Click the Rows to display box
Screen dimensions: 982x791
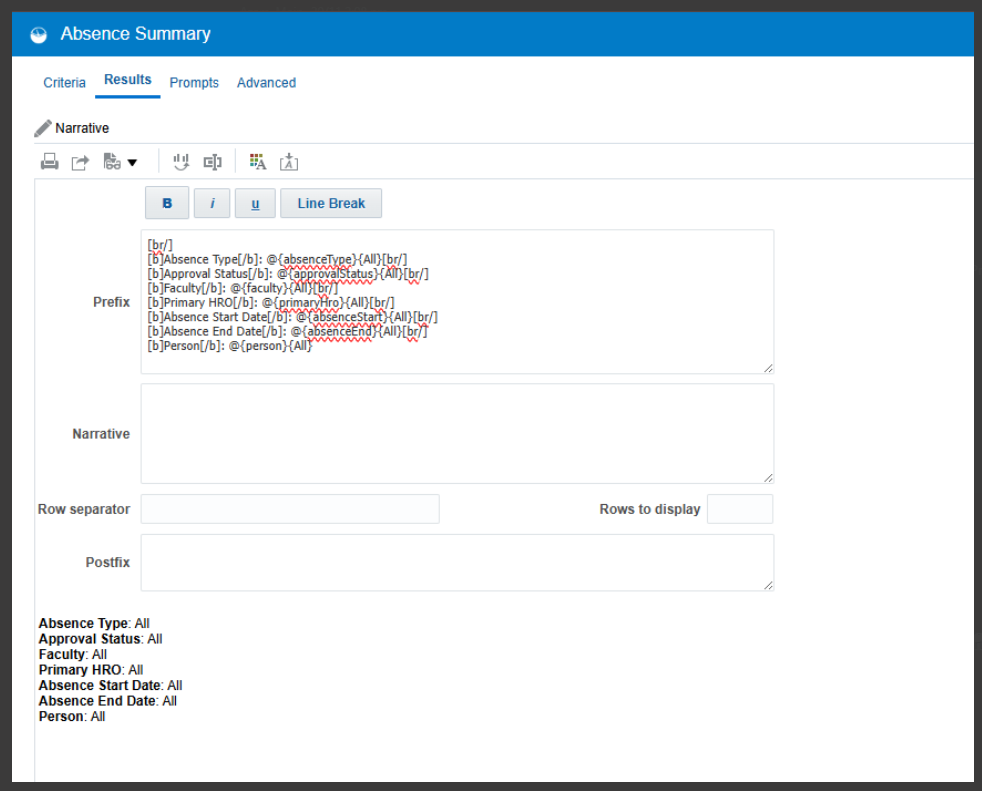tap(740, 509)
